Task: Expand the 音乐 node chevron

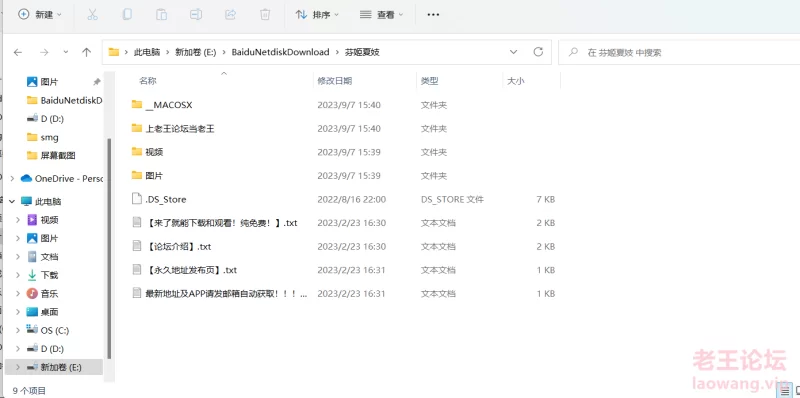Action: [18, 293]
